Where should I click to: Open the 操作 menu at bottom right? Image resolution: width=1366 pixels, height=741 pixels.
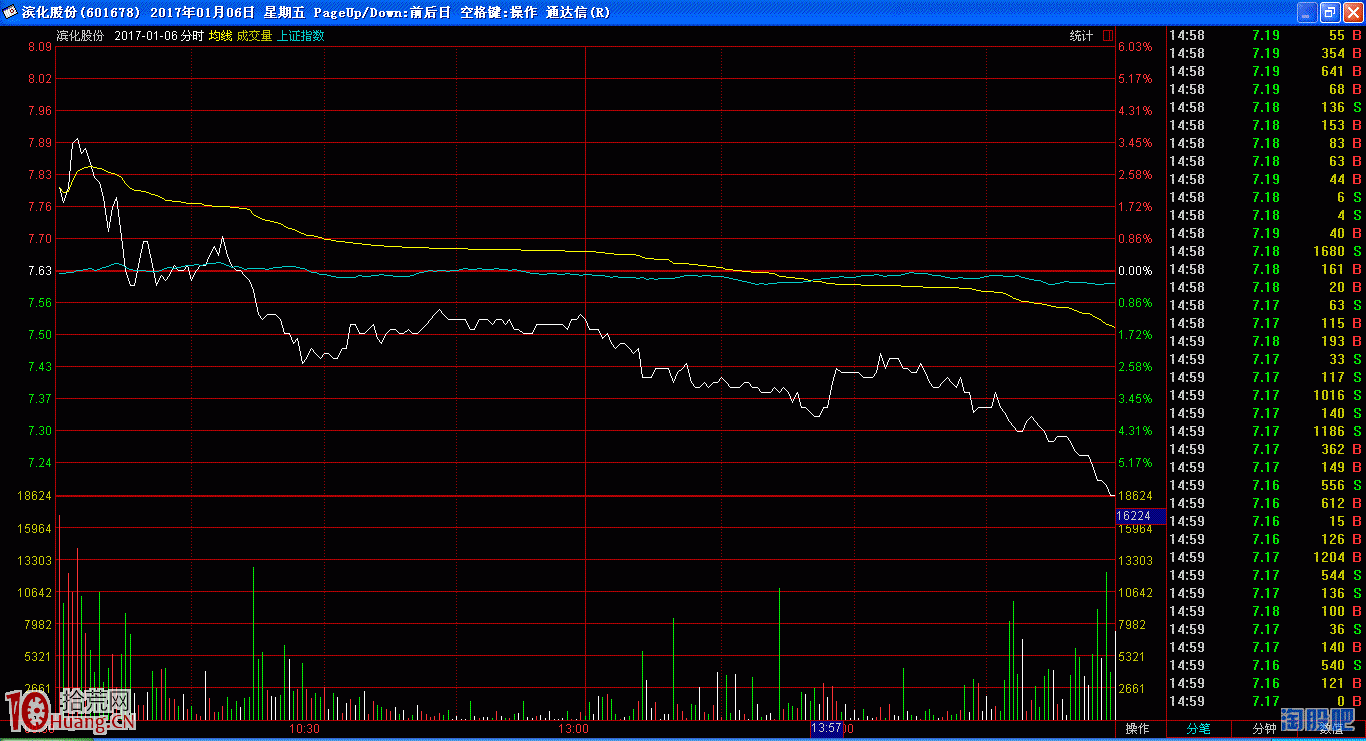(x=1137, y=729)
